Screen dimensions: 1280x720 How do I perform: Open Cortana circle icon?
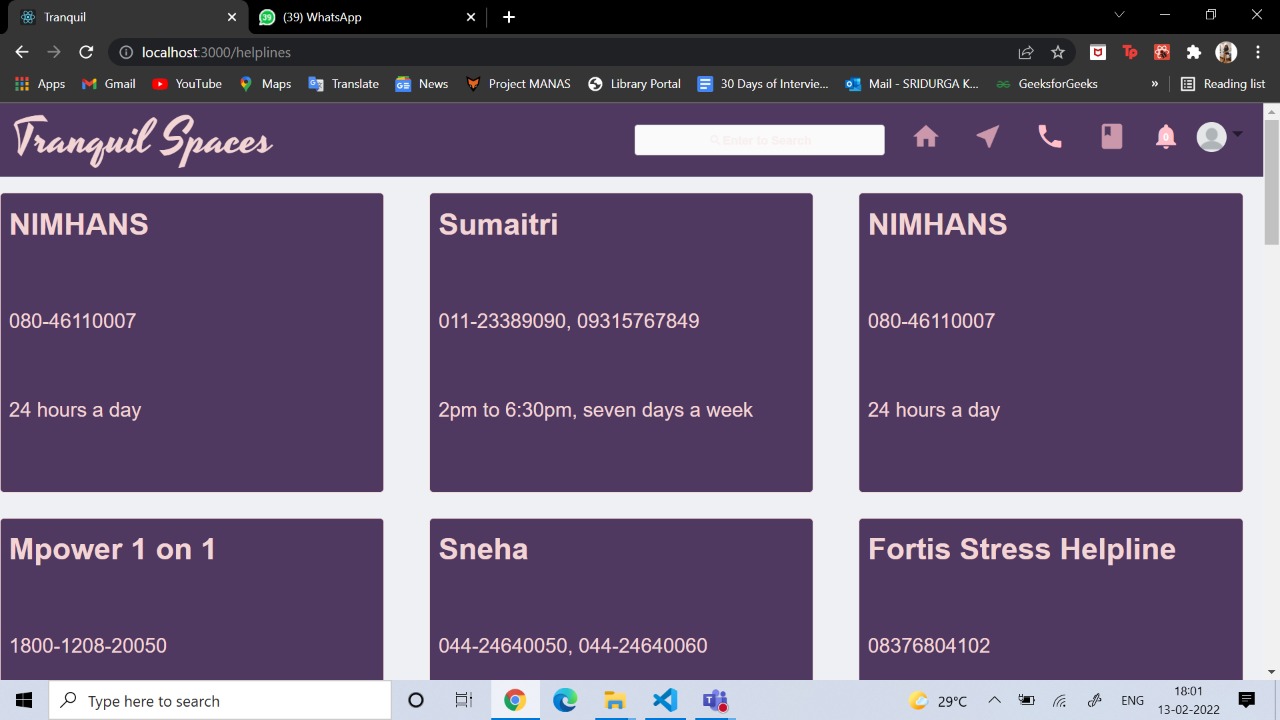point(416,701)
